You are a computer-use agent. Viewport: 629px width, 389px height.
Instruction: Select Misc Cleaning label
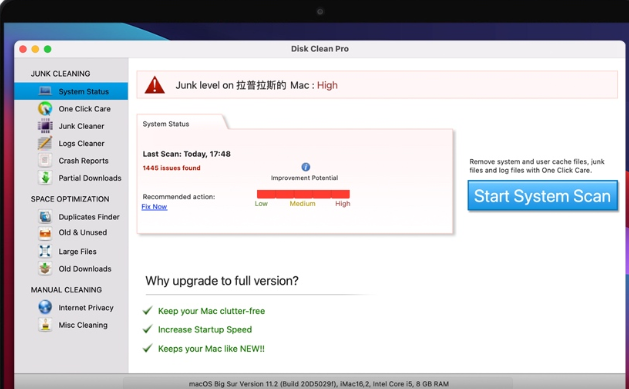point(83,325)
